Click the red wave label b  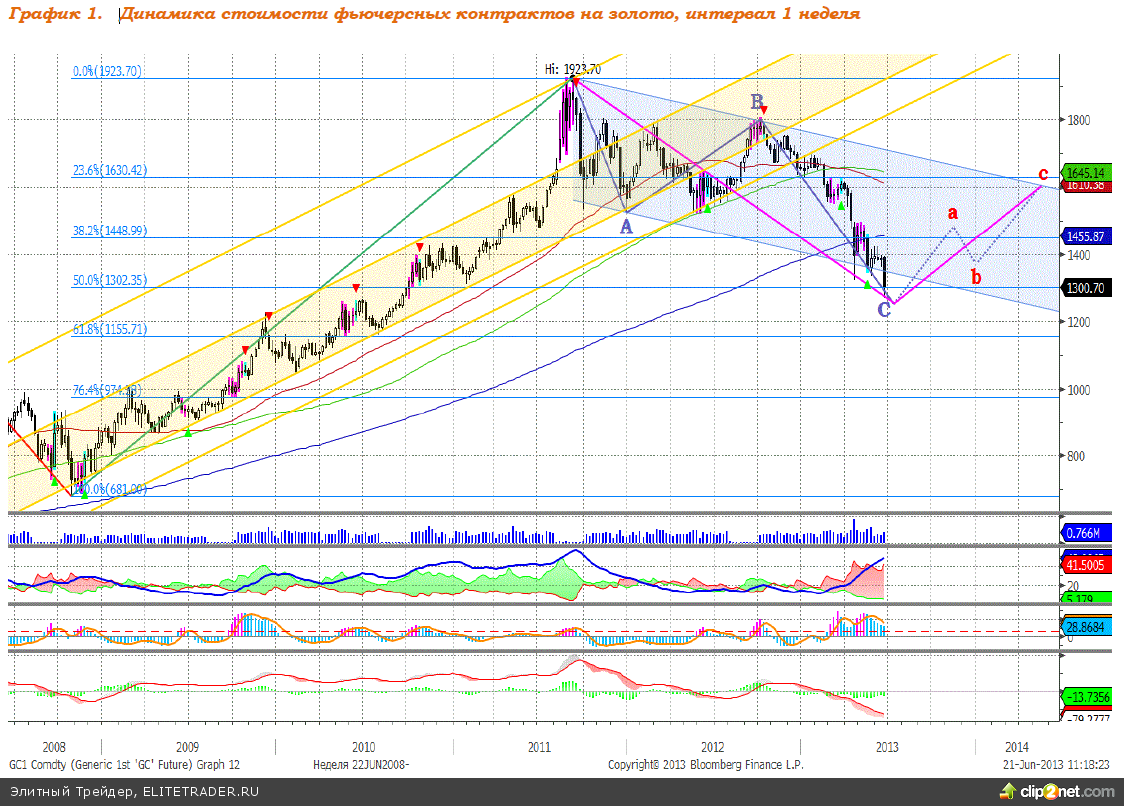976,277
